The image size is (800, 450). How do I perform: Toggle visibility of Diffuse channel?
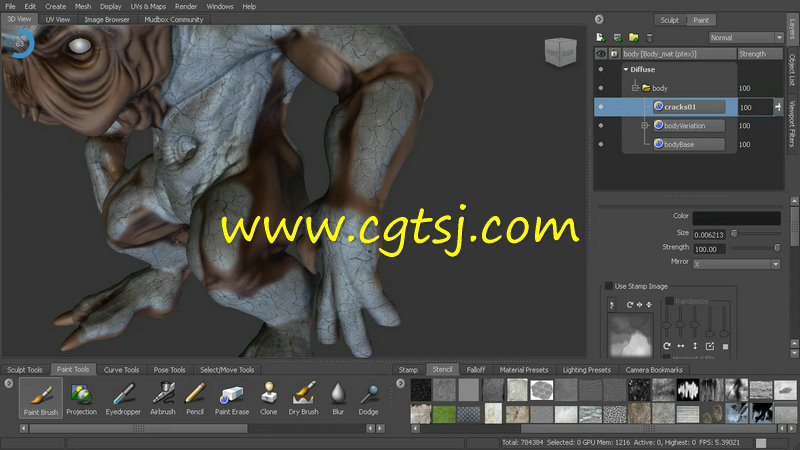(x=601, y=69)
